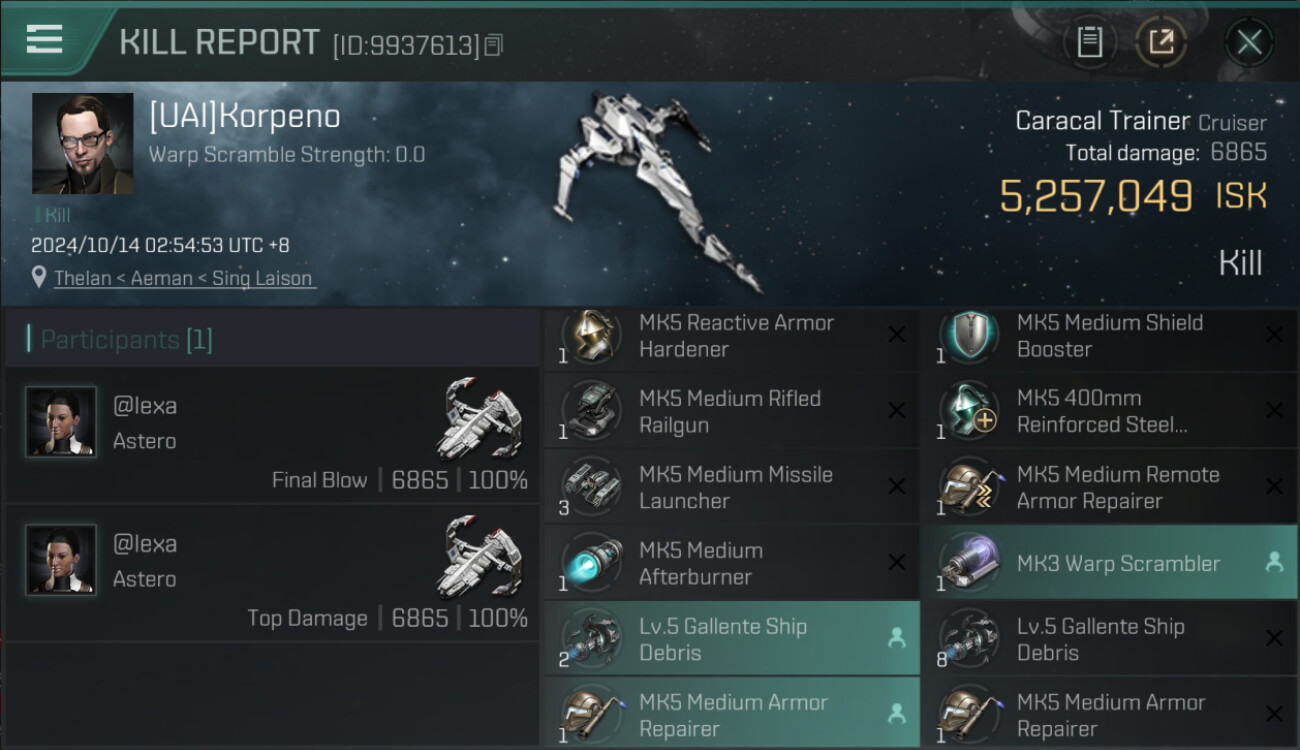Click the clipboard report icon
1300x750 pixels.
click(x=1089, y=42)
